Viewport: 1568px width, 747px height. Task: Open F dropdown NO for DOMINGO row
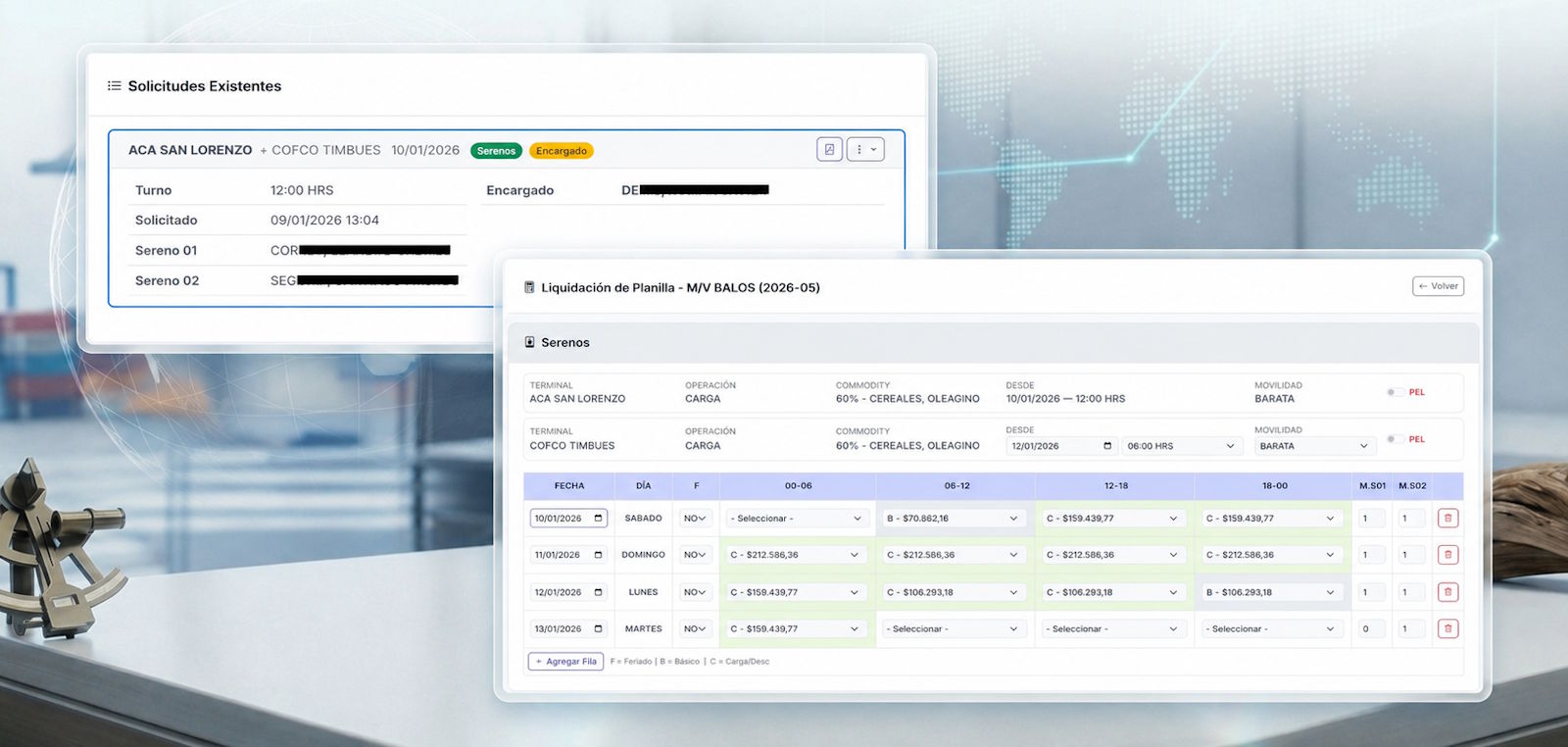click(x=696, y=555)
